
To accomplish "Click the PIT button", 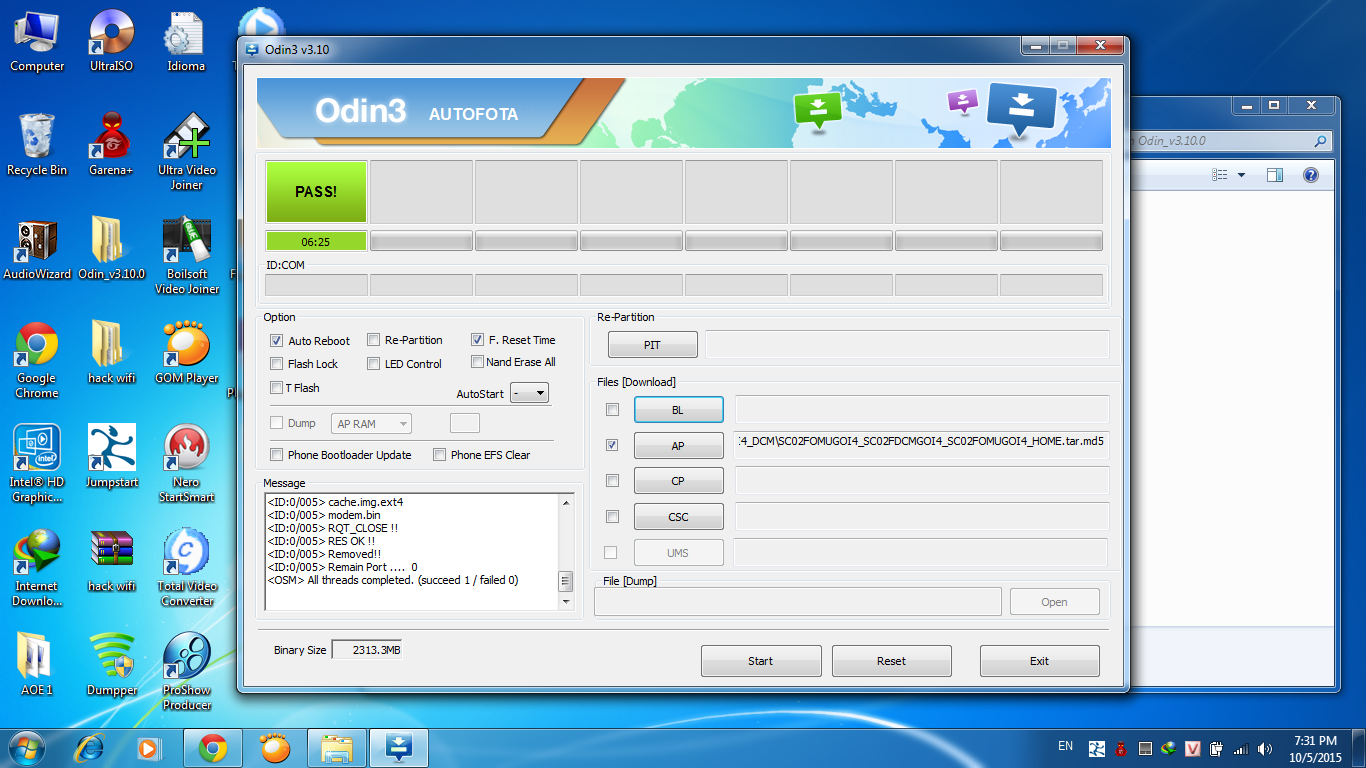I will pos(652,345).
